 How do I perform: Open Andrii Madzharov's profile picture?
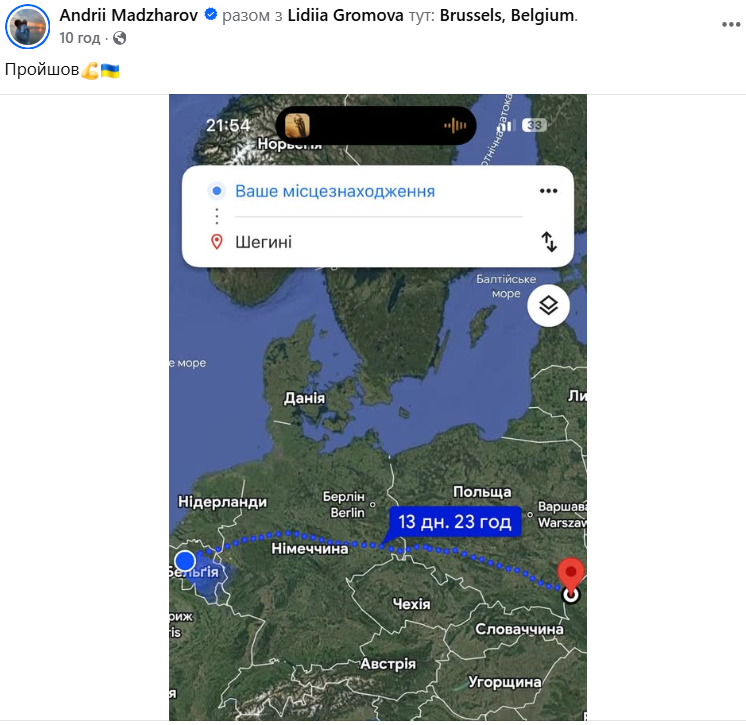[x=27, y=27]
